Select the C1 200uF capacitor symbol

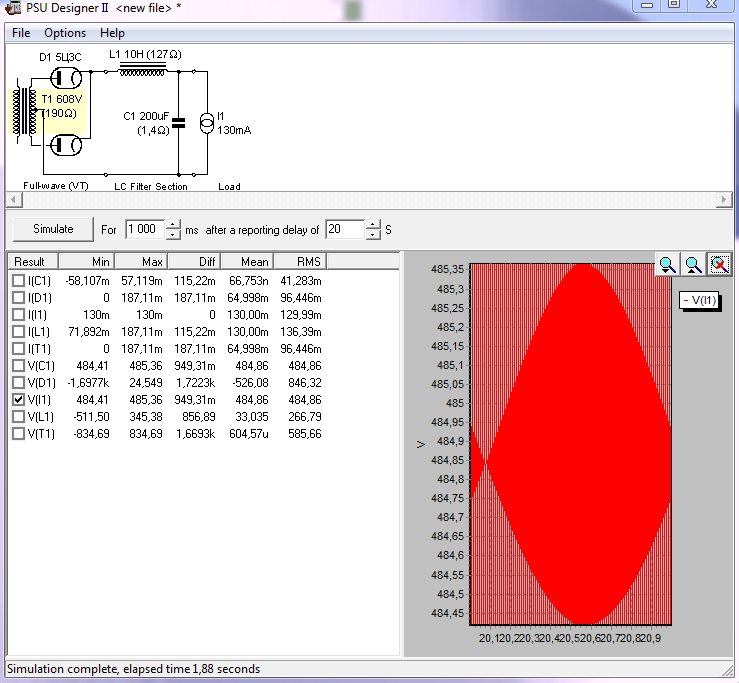tap(178, 123)
